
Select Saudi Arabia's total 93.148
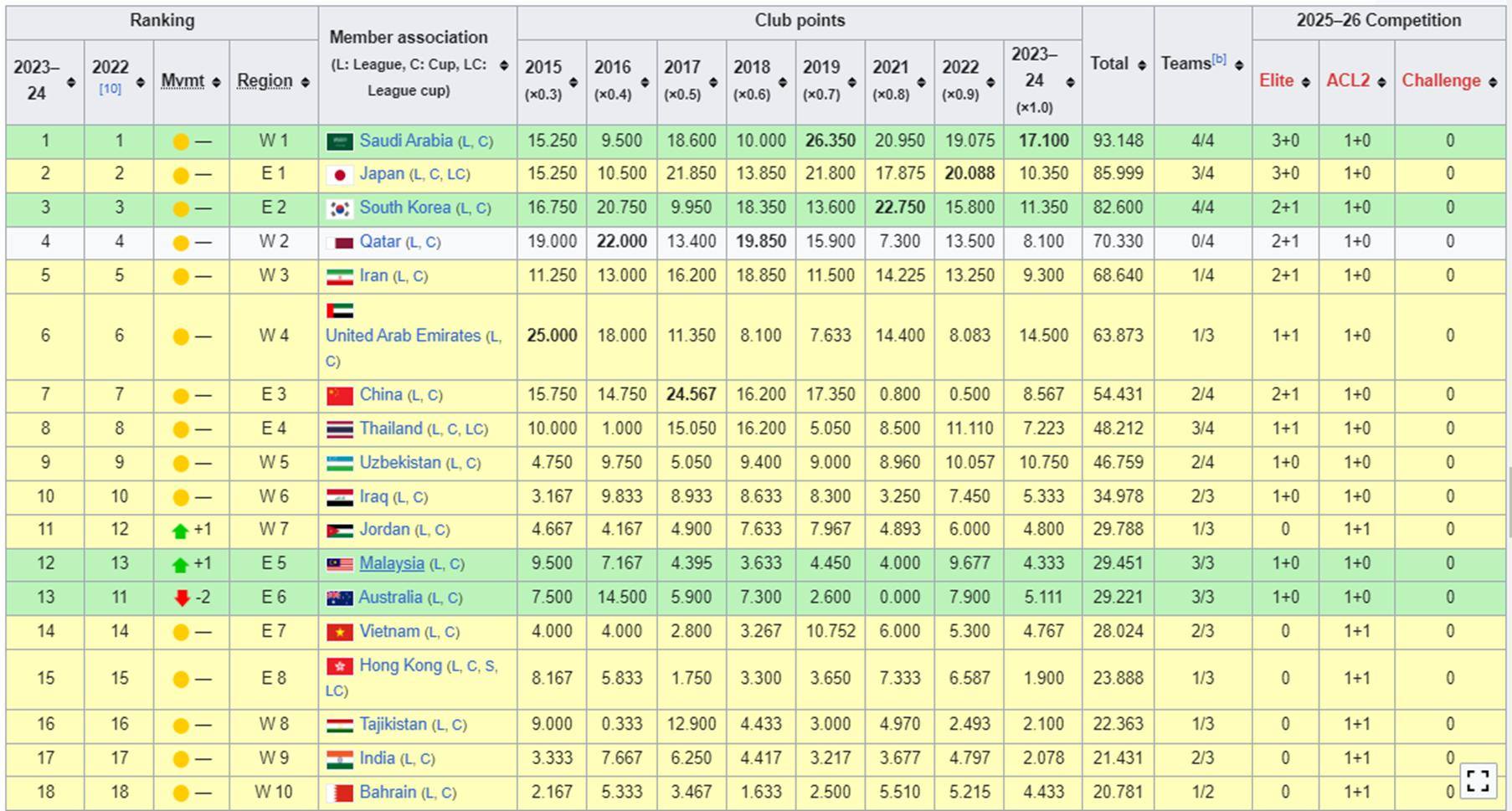tap(1118, 141)
